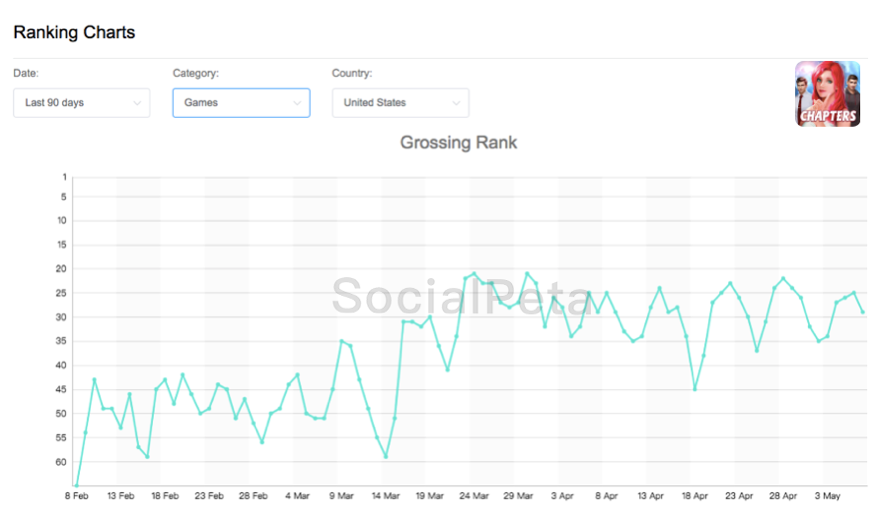Select the 8 Feb label on the x-axis
Screen dimensions: 874x512
click(77, 495)
